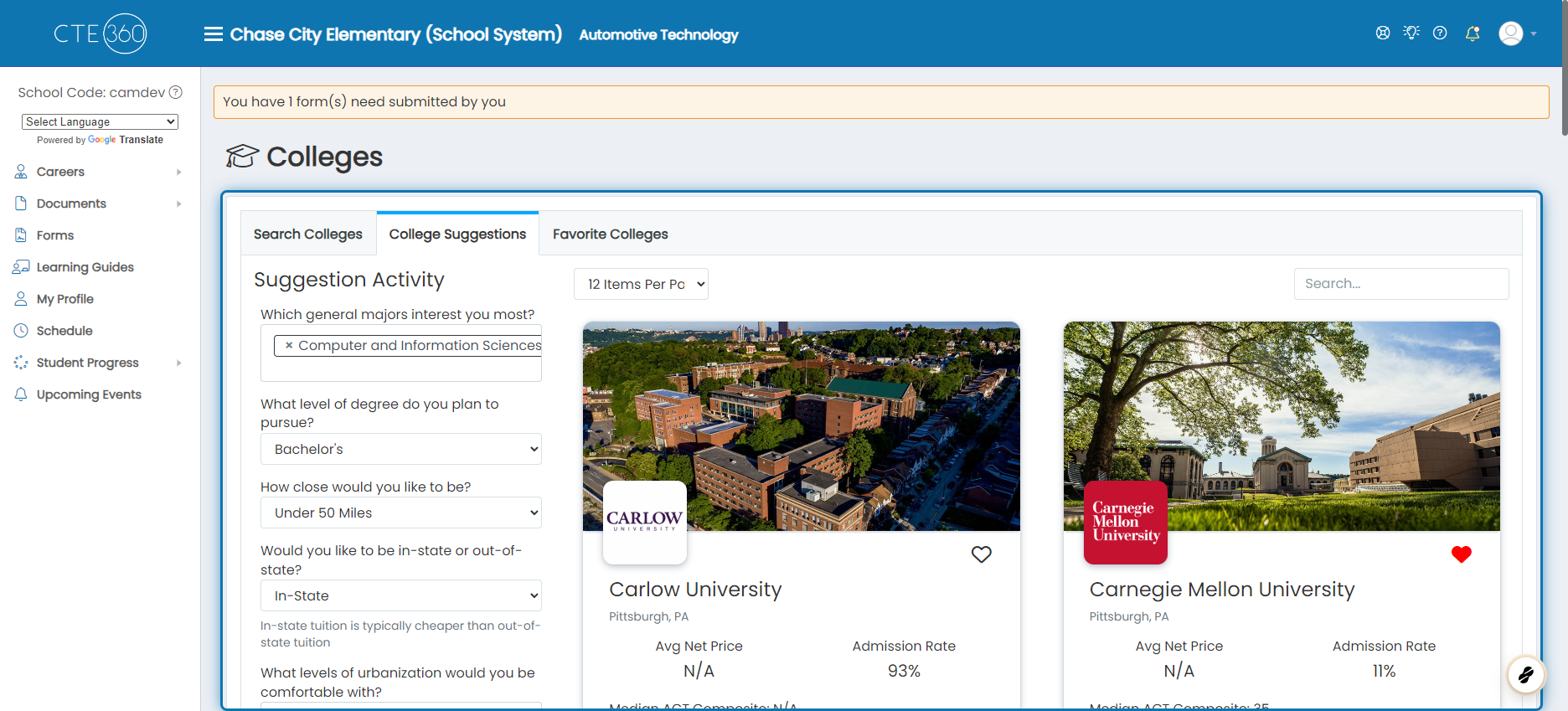Click the Automotive Technology header label

click(658, 34)
